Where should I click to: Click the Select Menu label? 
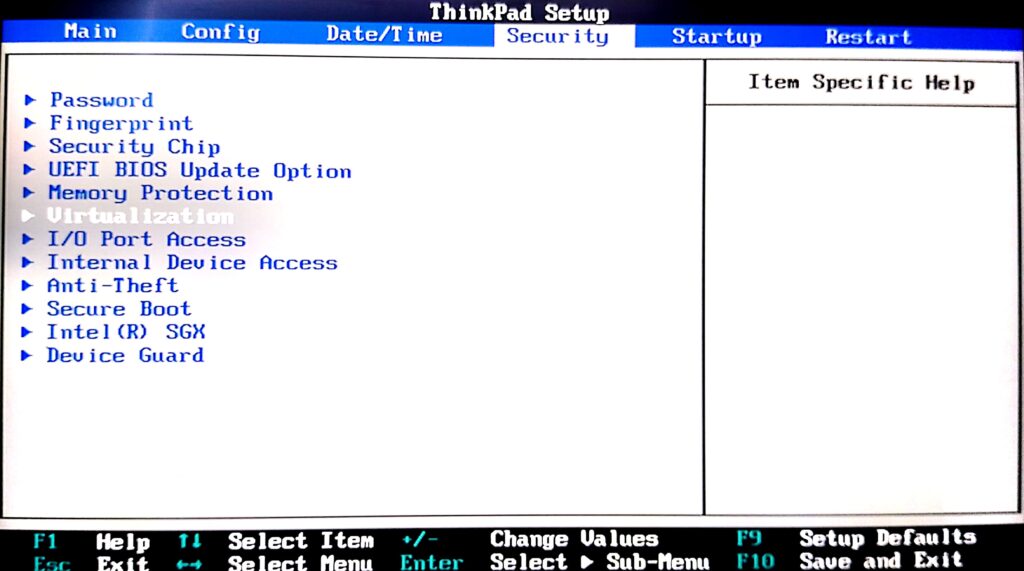(x=300, y=563)
